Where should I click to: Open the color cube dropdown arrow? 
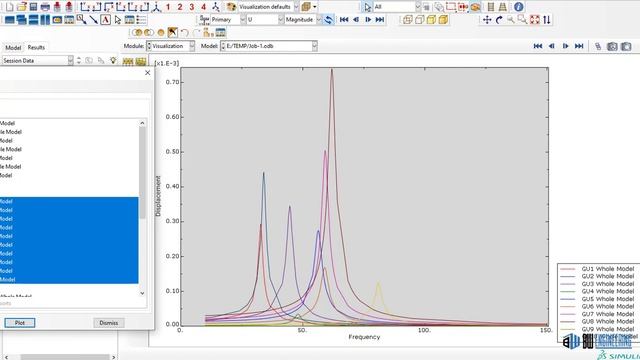click(314, 7)
